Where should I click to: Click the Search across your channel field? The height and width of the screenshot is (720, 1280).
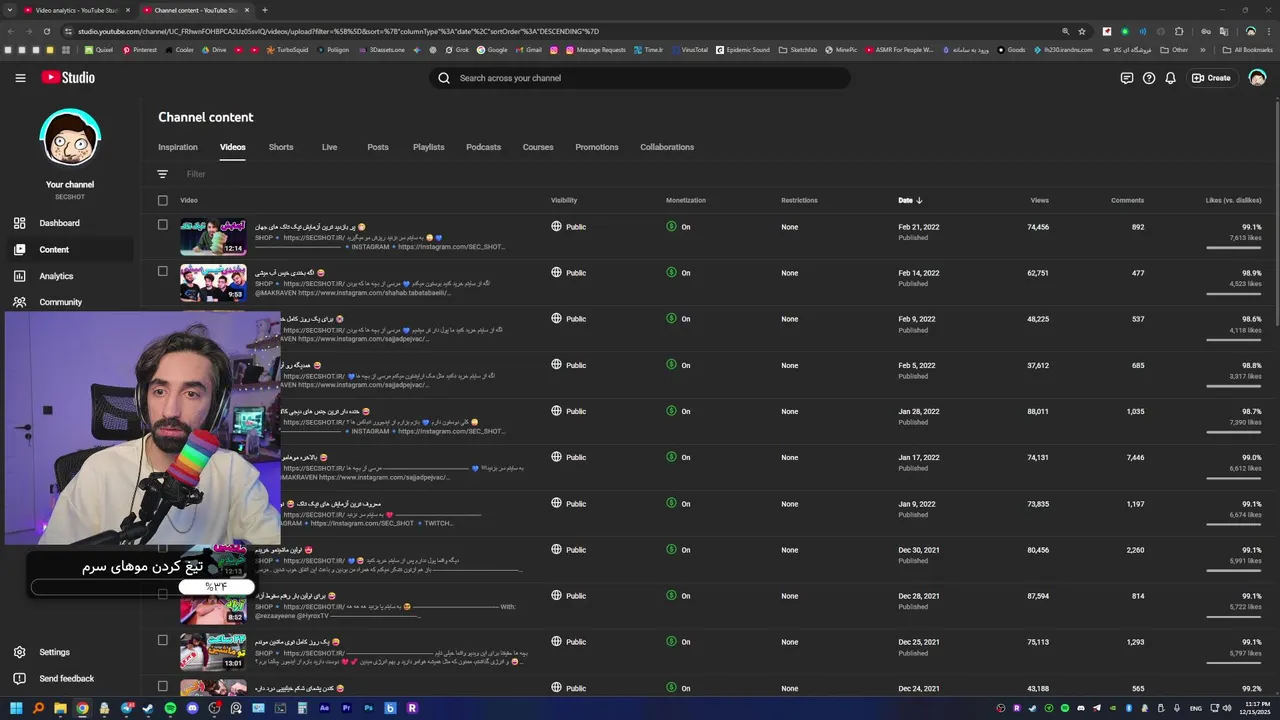coord(640,78)
